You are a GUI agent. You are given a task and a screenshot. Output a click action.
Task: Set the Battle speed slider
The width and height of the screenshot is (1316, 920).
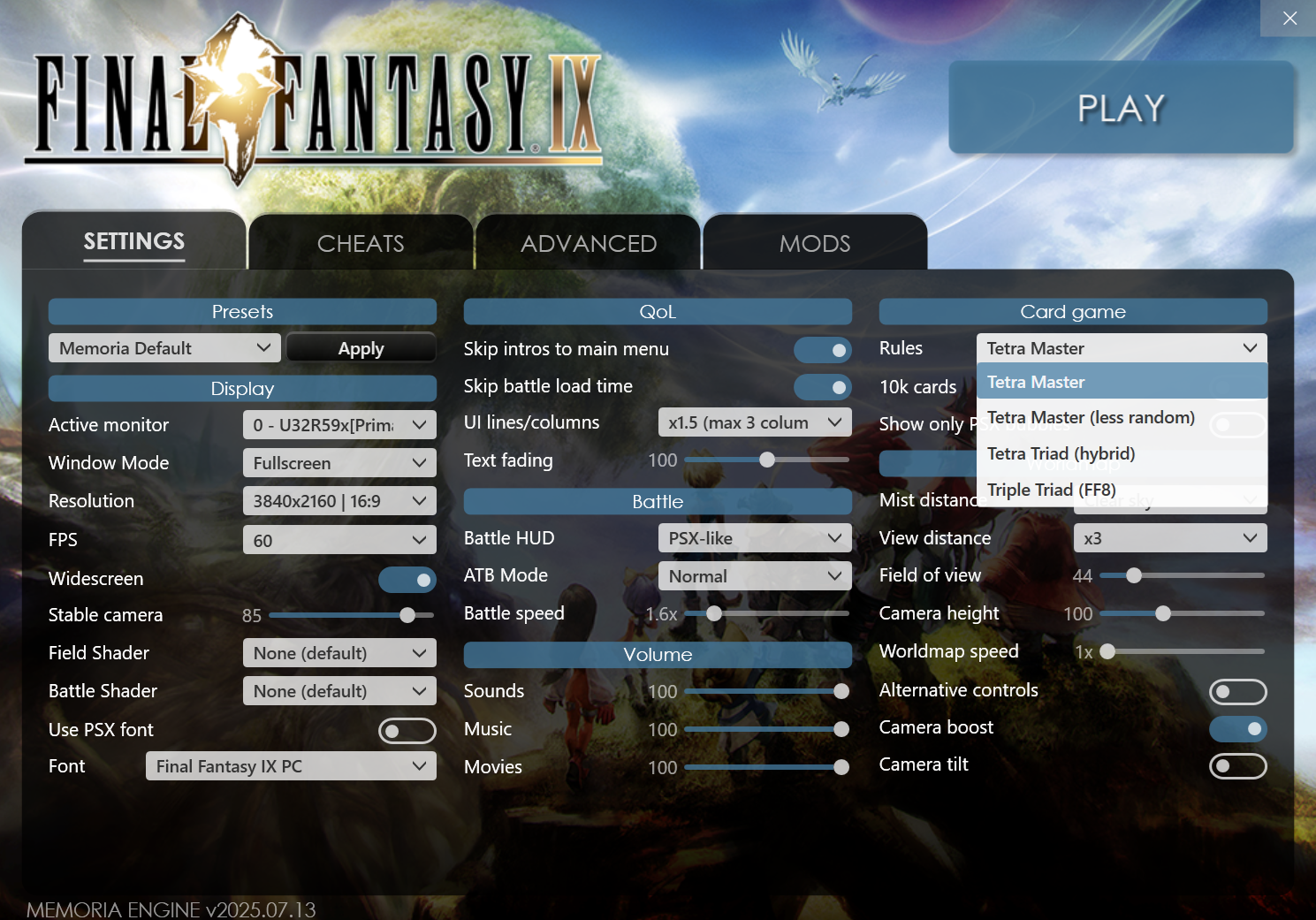click(x=766, y=613)
